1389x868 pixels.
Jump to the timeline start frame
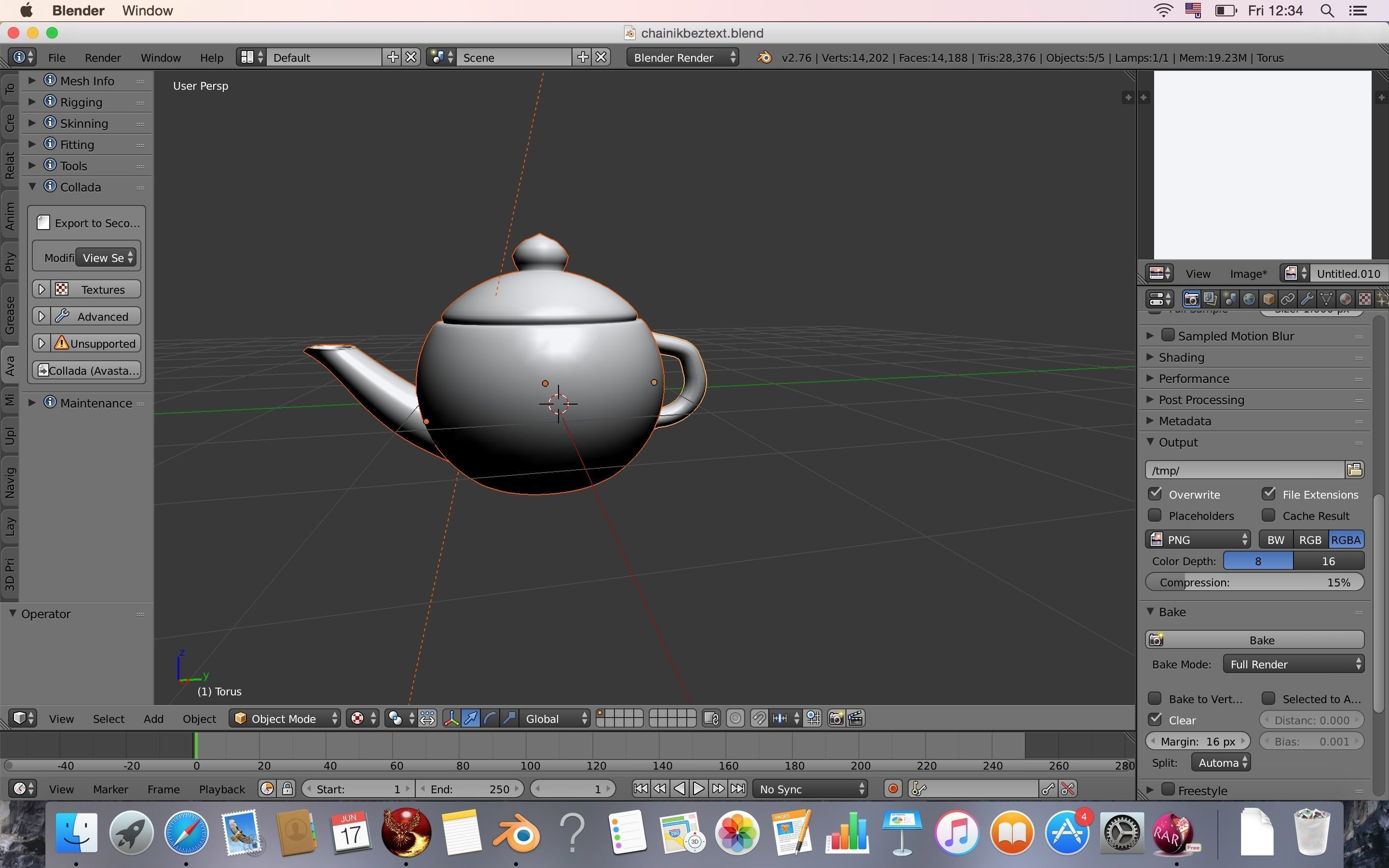pyautogui.click(x=640, y=789)
